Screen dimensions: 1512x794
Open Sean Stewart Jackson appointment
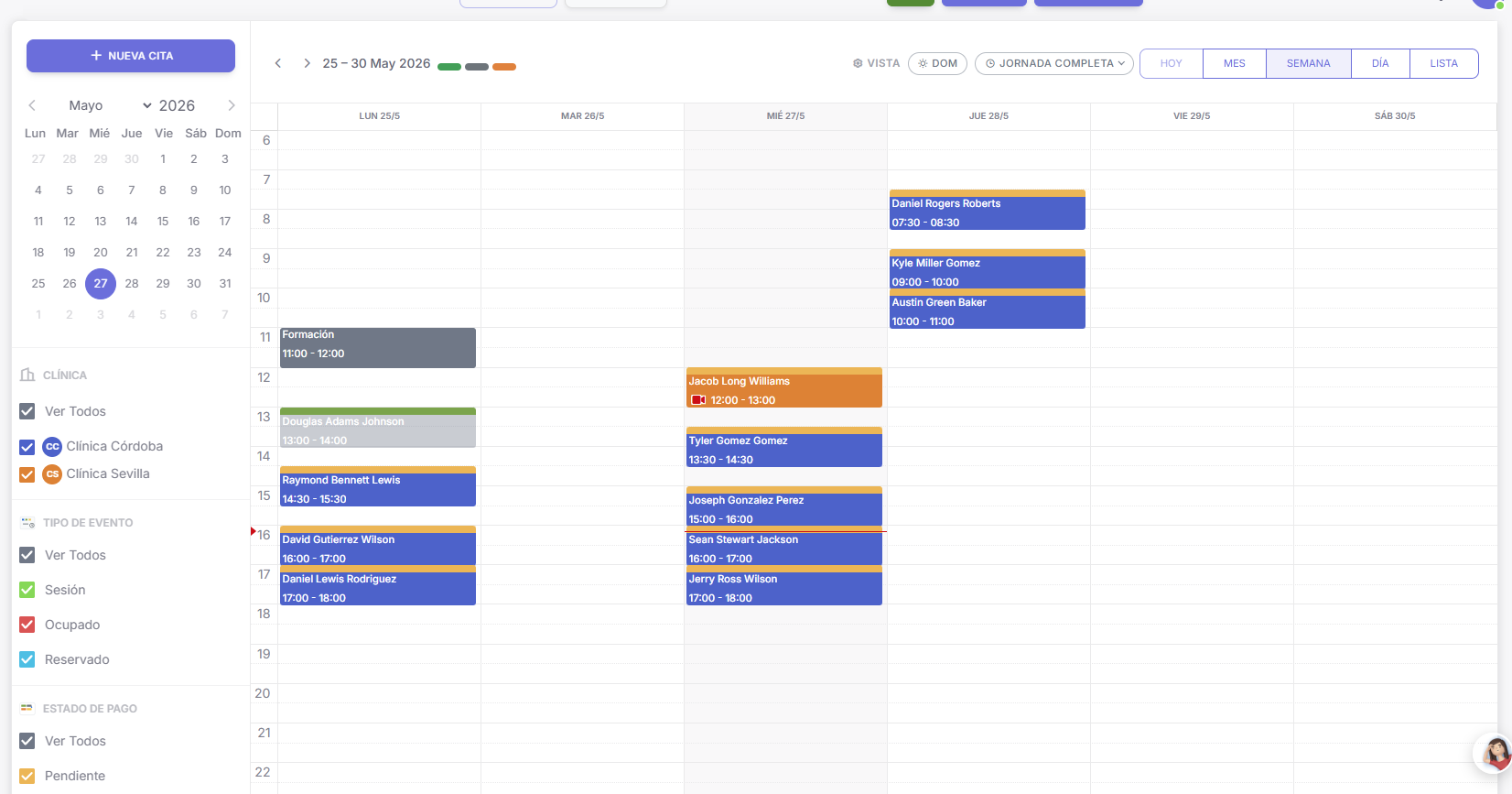pos(784,548)
